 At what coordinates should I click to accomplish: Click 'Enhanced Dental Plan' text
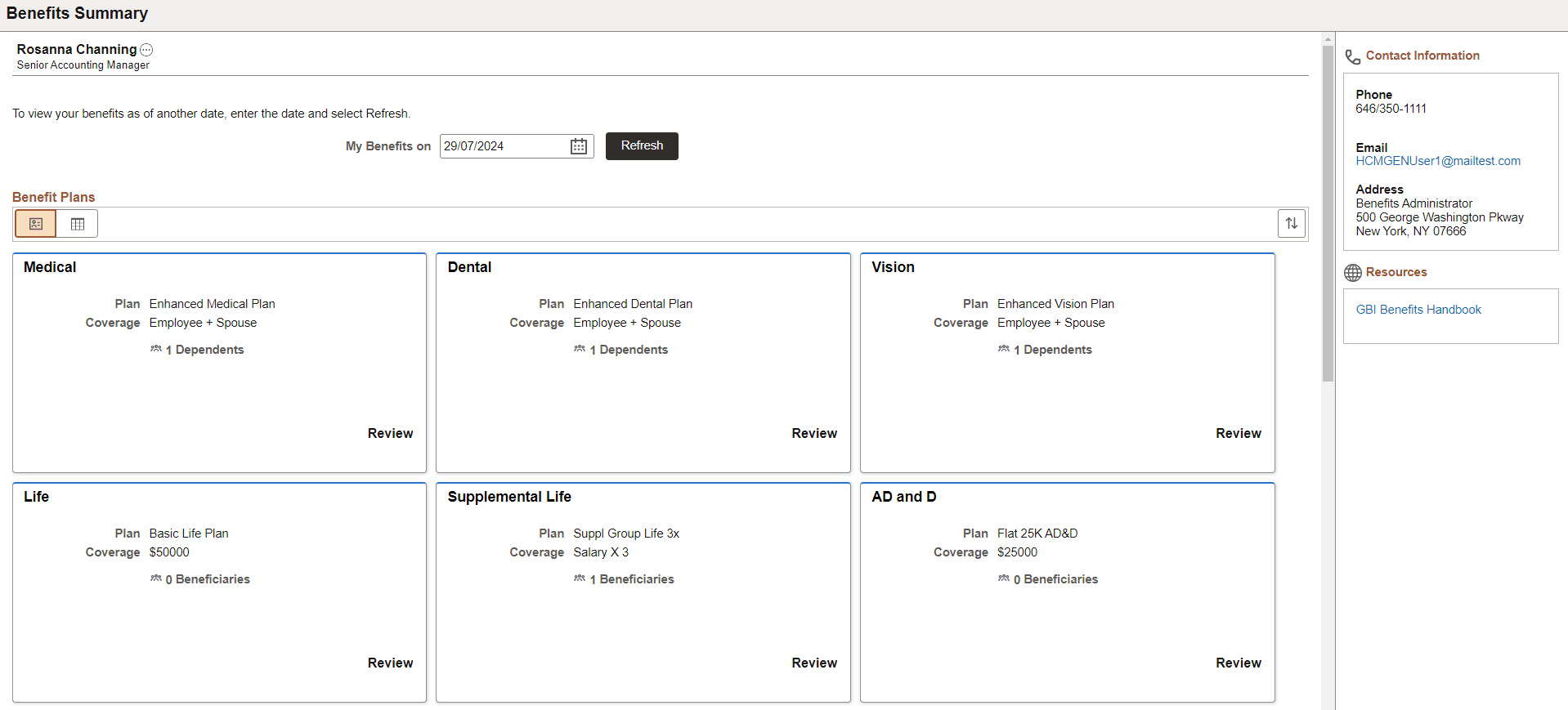click(633, 304)
